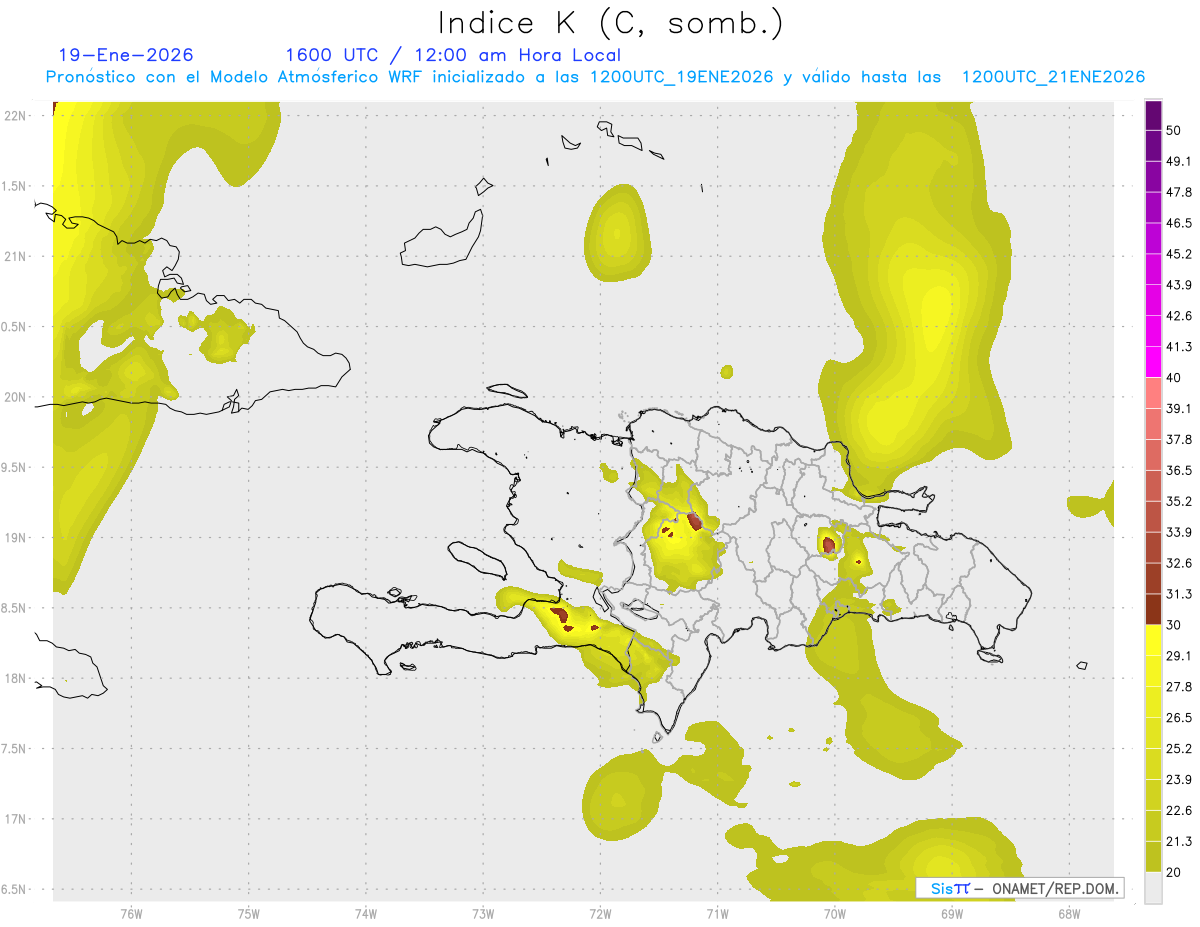Click the colorbar value "45.2"
The height and width of the screenshot is (927, 1200).
pyautogui.click(x=1179, y=254)
